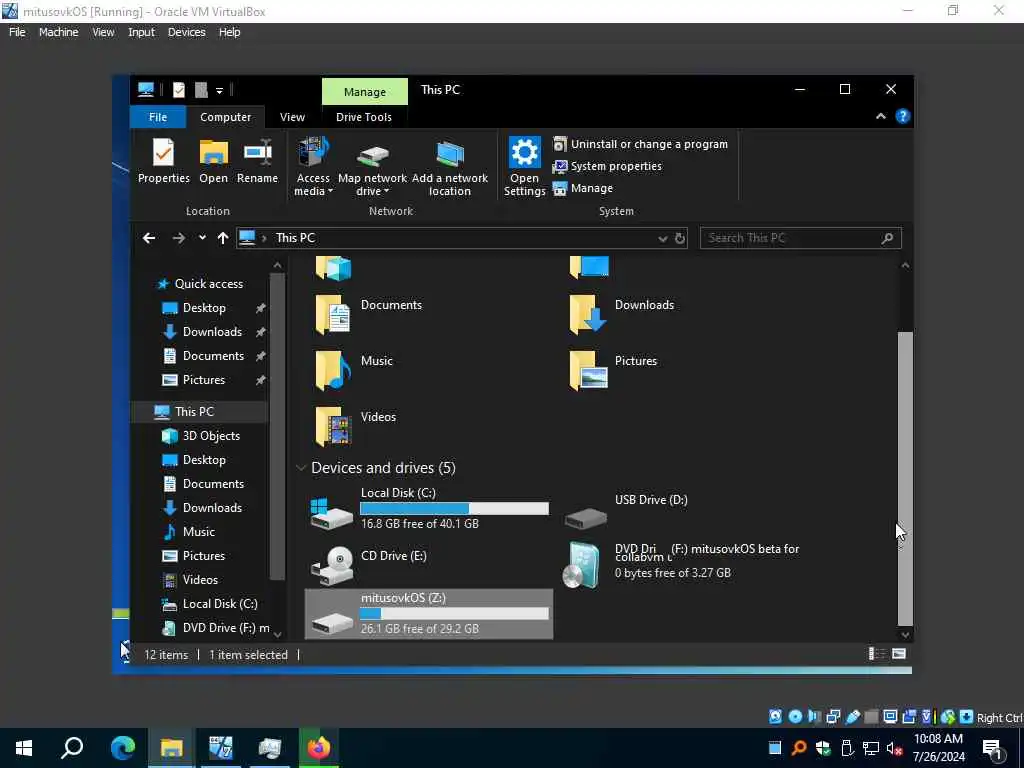Click the Search This PC field
The image size is (1024, 768).
801,238
